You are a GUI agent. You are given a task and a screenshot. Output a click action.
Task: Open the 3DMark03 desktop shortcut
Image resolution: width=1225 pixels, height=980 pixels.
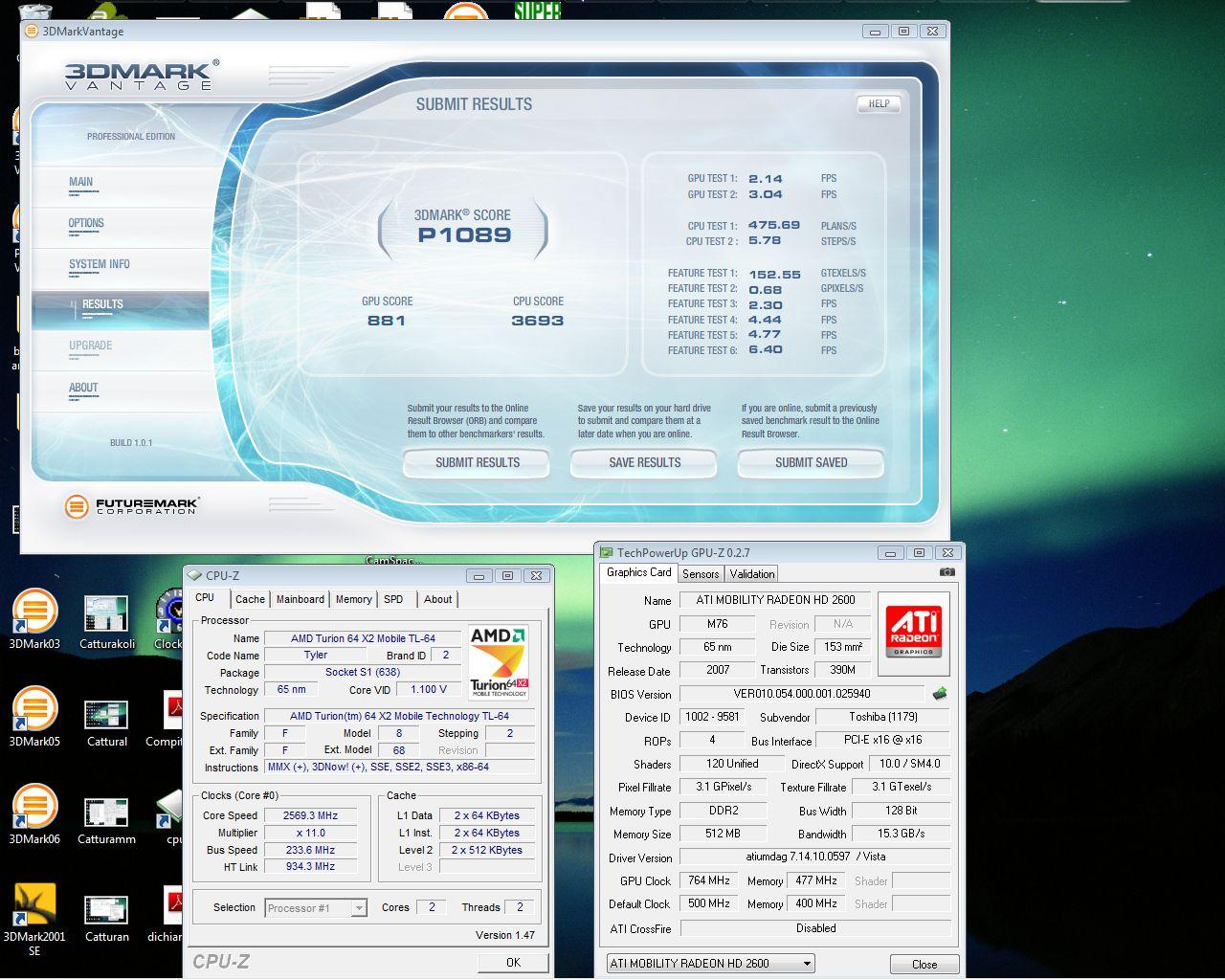[x=34, y=619]
